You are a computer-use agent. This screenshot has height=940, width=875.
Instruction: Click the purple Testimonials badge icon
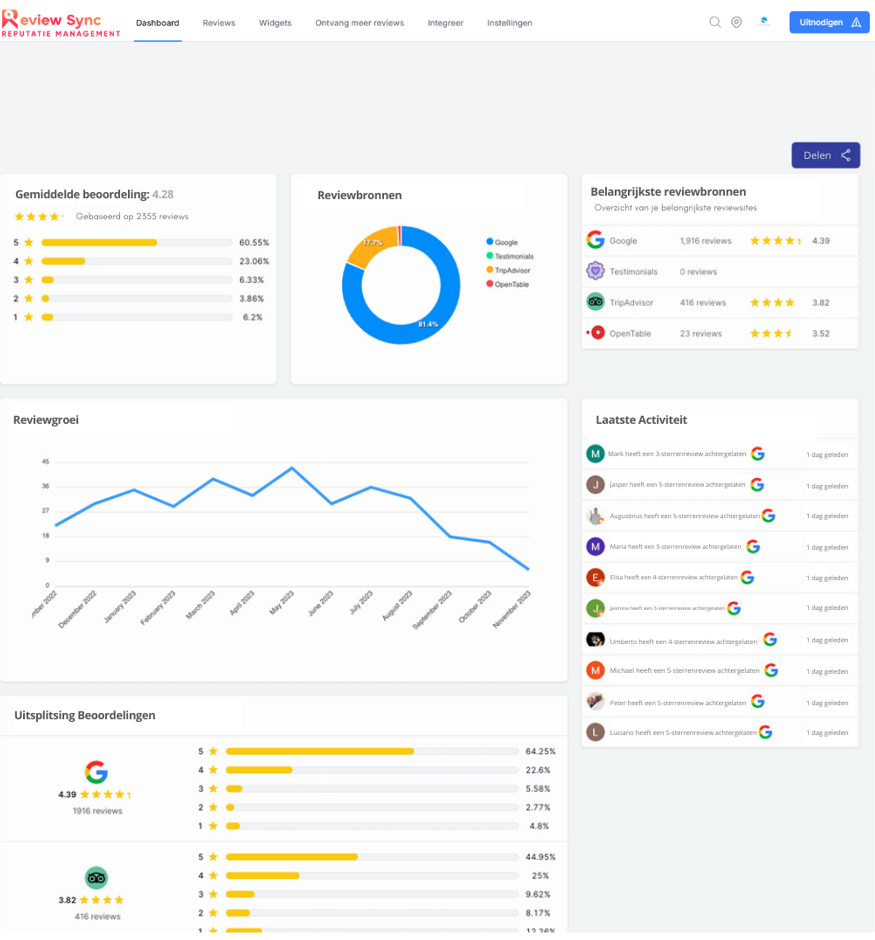pos(596,271)
